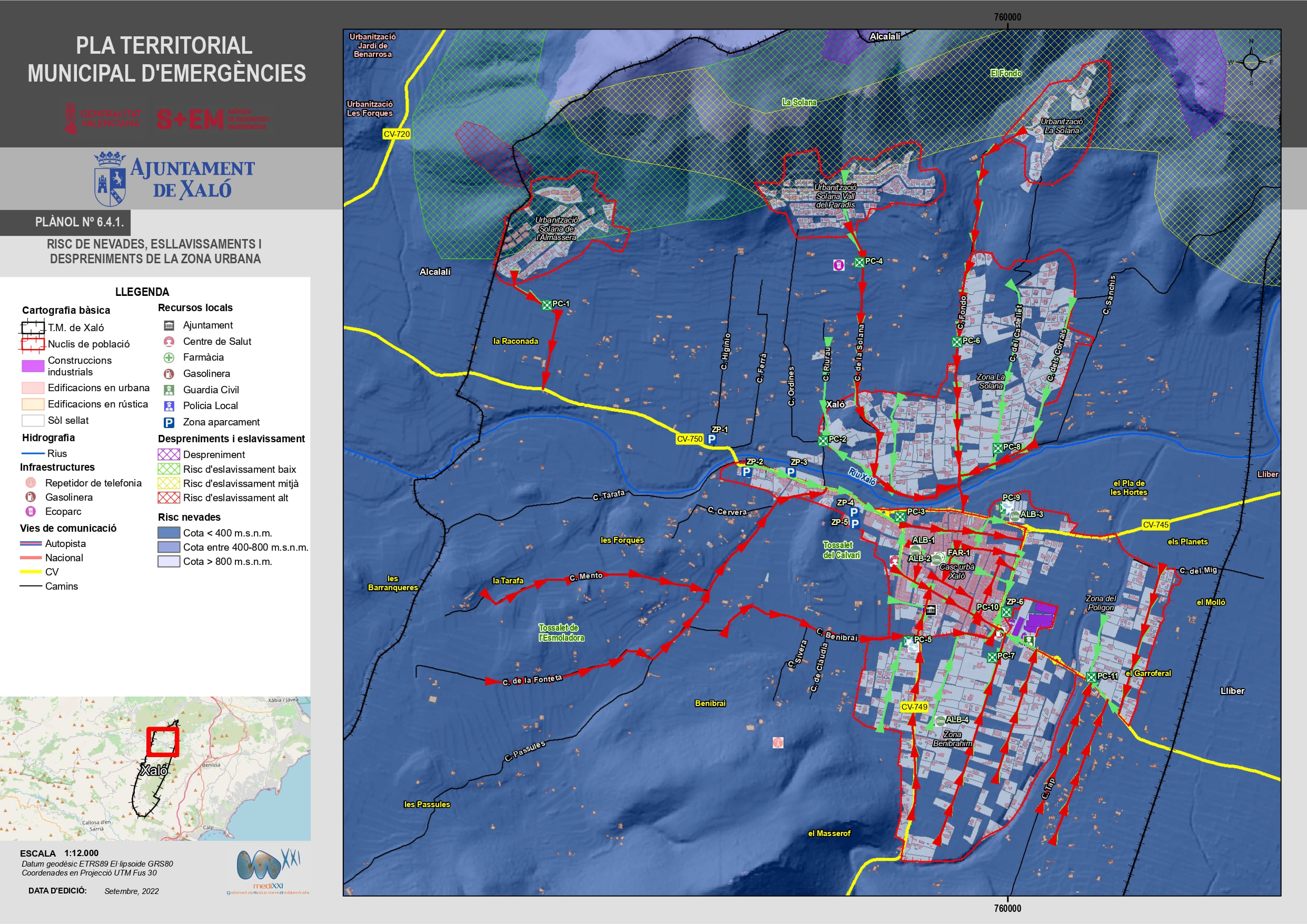Click the Xaló locator map thumbnail
Viewport: 1307px width, 924px height.
point(155,769)
